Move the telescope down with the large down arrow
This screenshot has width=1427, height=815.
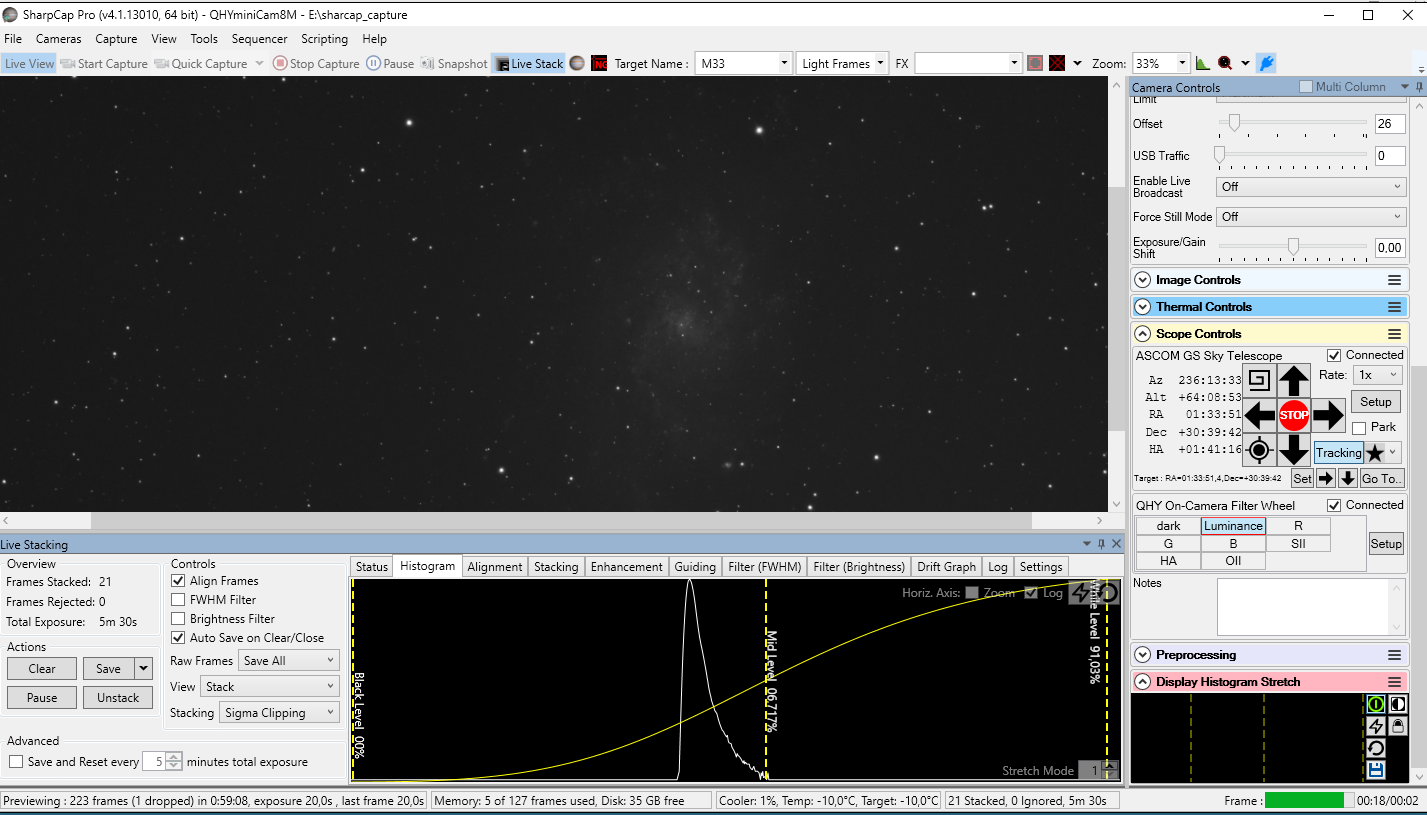(x=1294, y=450)
